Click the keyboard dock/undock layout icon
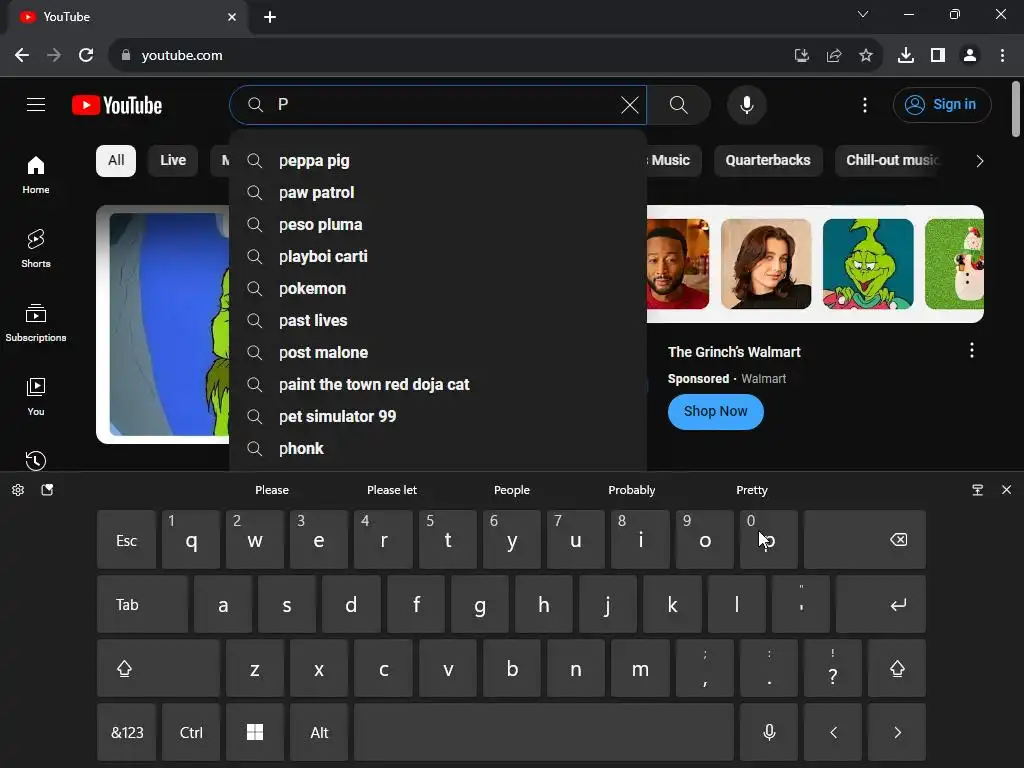The height and width of the screenshot is (768, 1024). (x=978, y=490)
